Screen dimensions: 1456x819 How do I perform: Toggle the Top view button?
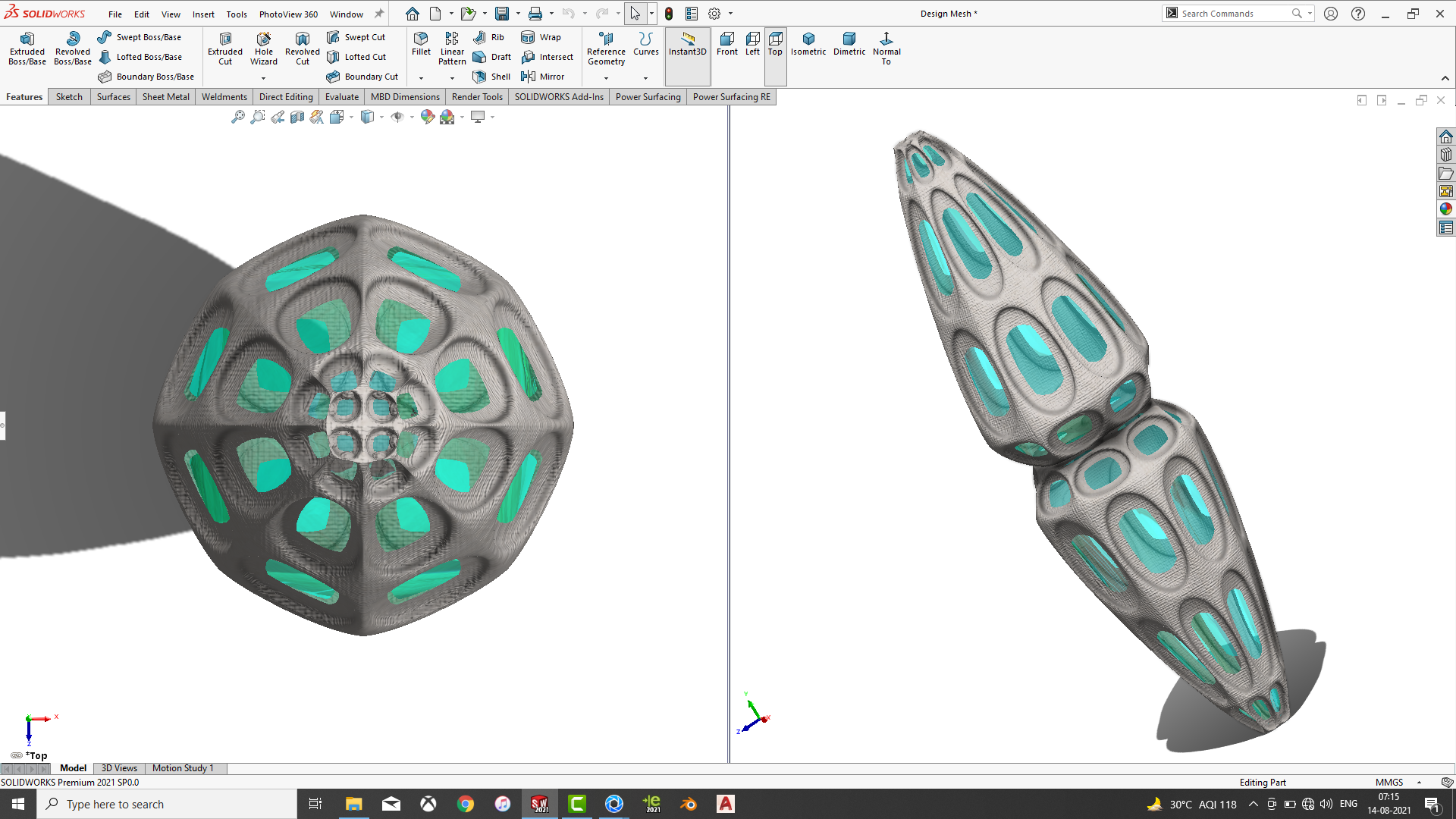tap(775, 44)
